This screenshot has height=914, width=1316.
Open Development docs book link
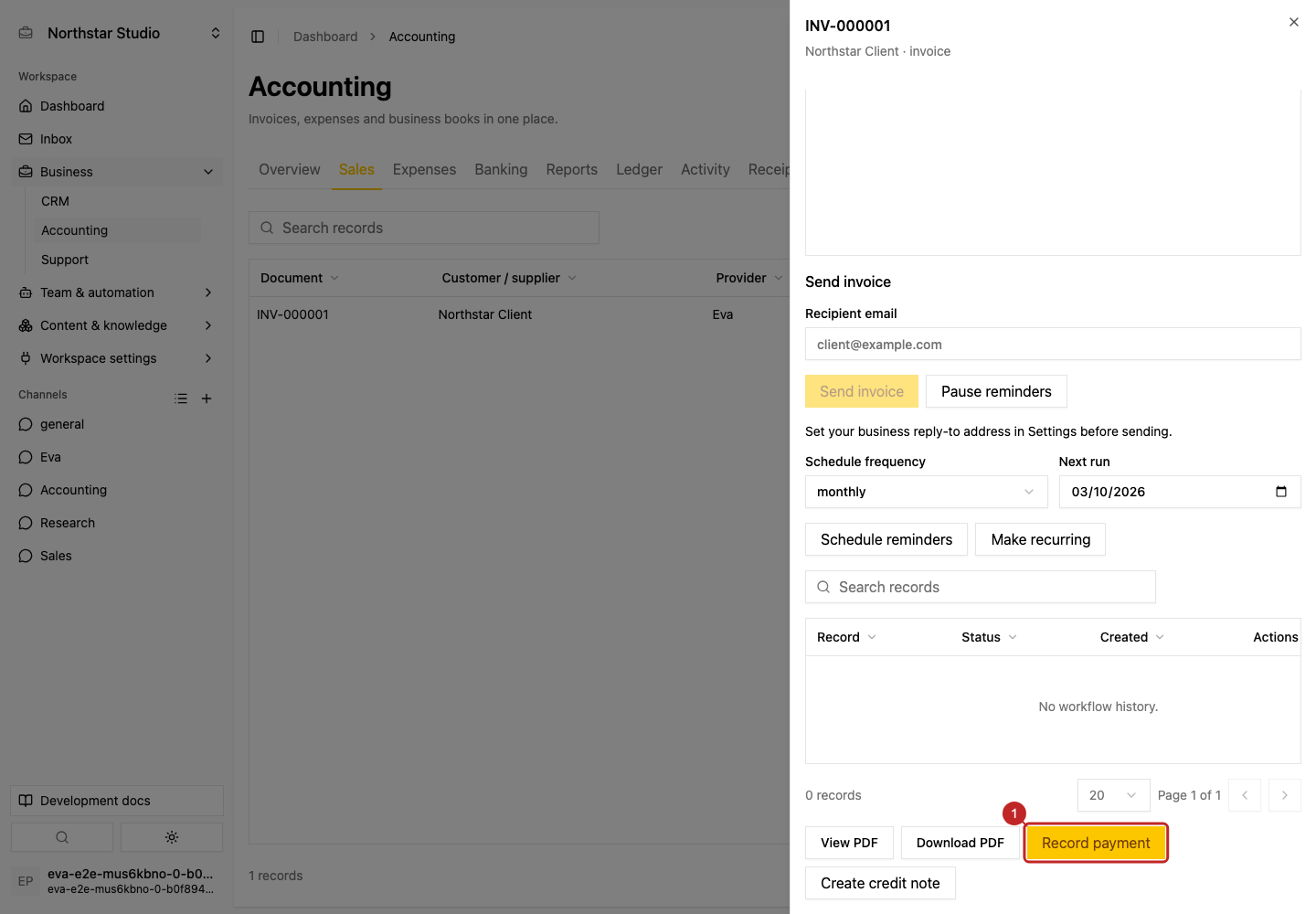[x=117, y=801]
